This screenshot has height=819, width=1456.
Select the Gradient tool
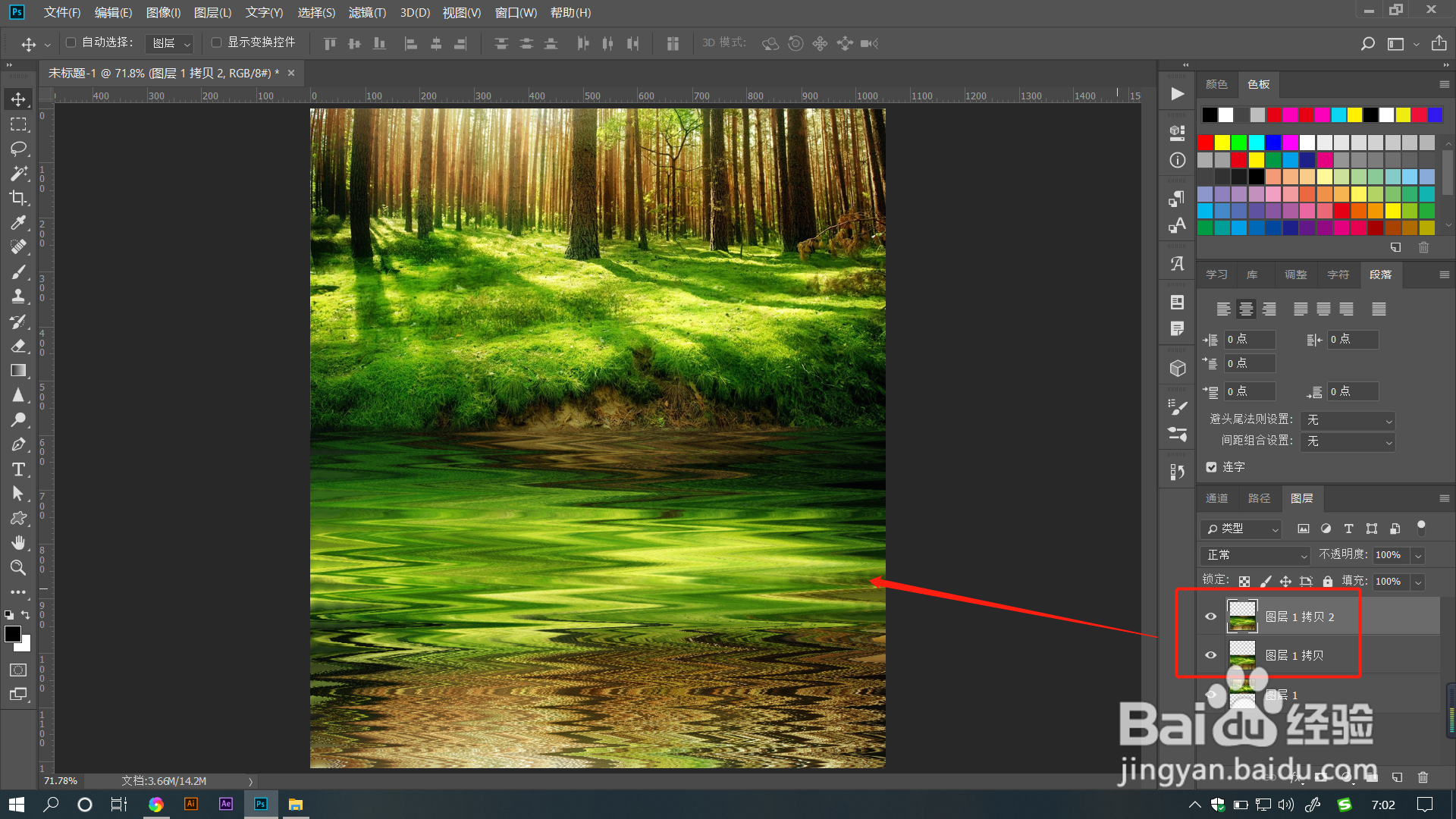pyautogui.click(x=18, y=371)
